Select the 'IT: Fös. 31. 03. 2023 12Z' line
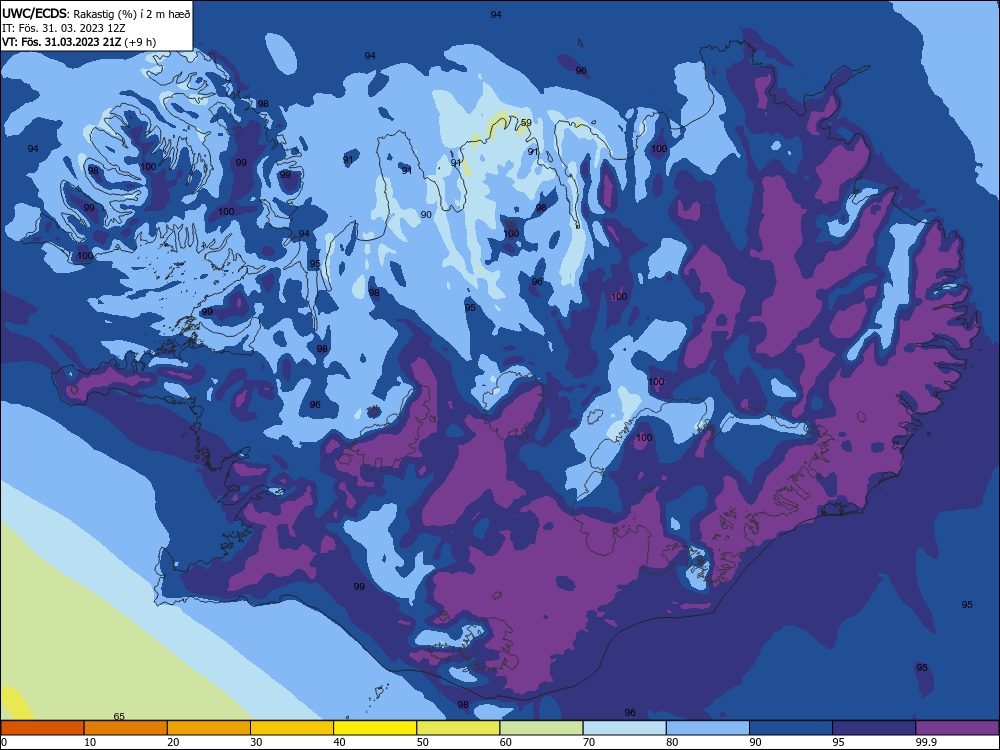This screenshot has width=1000, height=750. point(62,28)
